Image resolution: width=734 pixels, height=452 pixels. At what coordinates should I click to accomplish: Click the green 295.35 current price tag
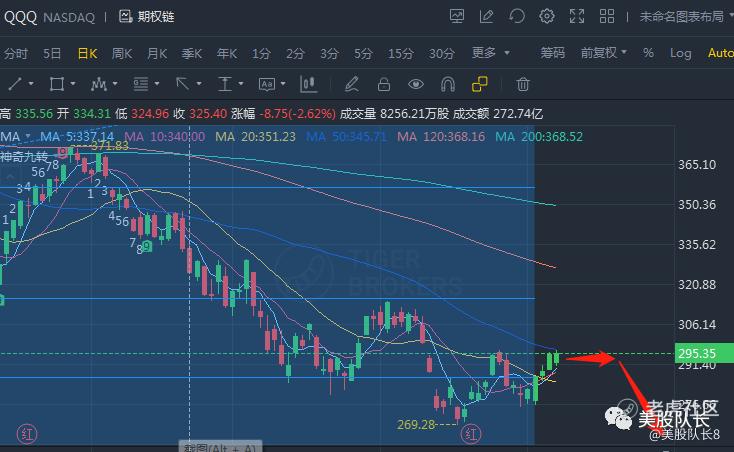[704, 353]
